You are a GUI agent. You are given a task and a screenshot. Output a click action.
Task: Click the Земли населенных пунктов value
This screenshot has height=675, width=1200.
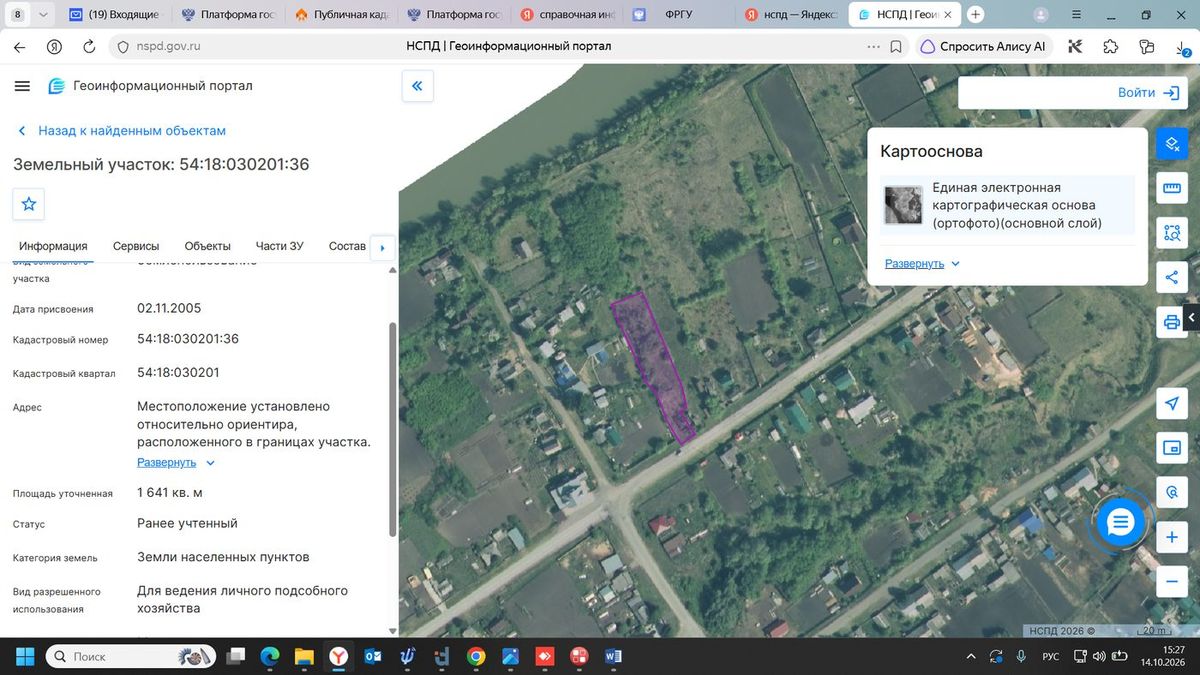(223, 557)
